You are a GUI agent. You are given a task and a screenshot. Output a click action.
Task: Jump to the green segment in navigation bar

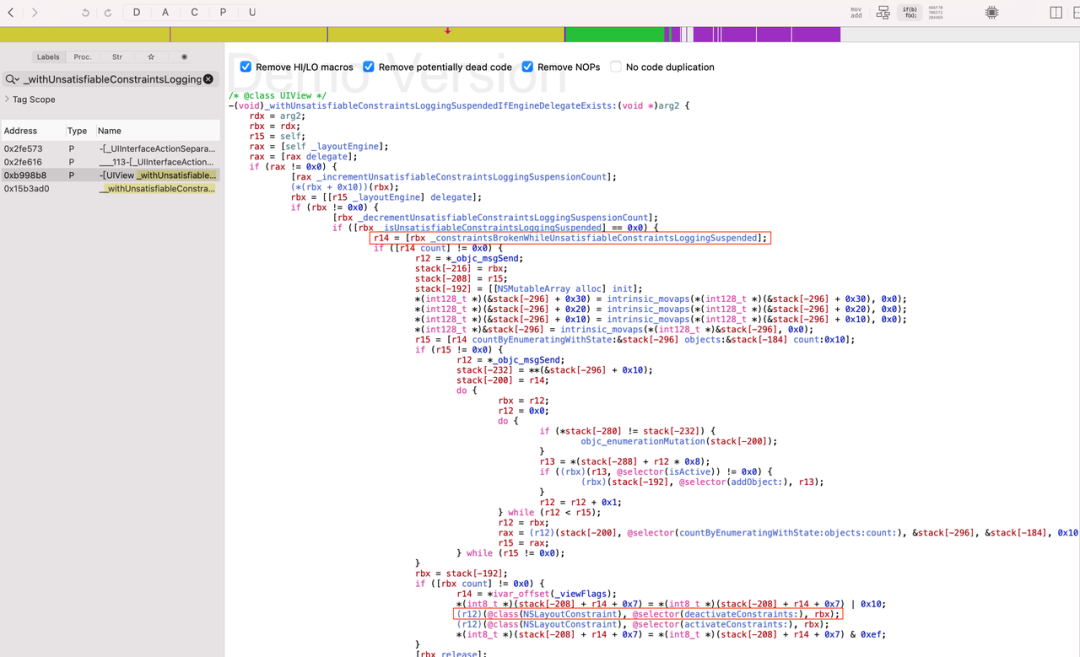point(614,34)
